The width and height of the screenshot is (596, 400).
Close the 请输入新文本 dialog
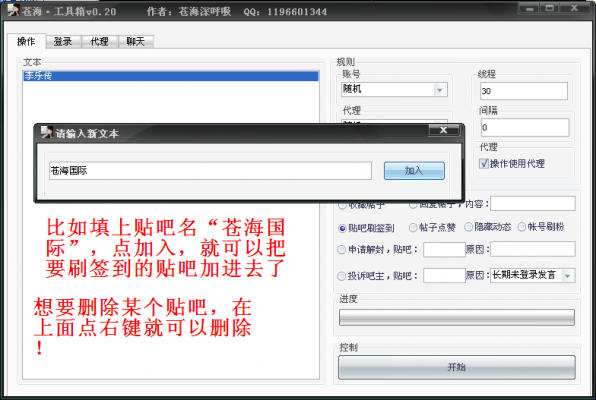tap(444, 130)
